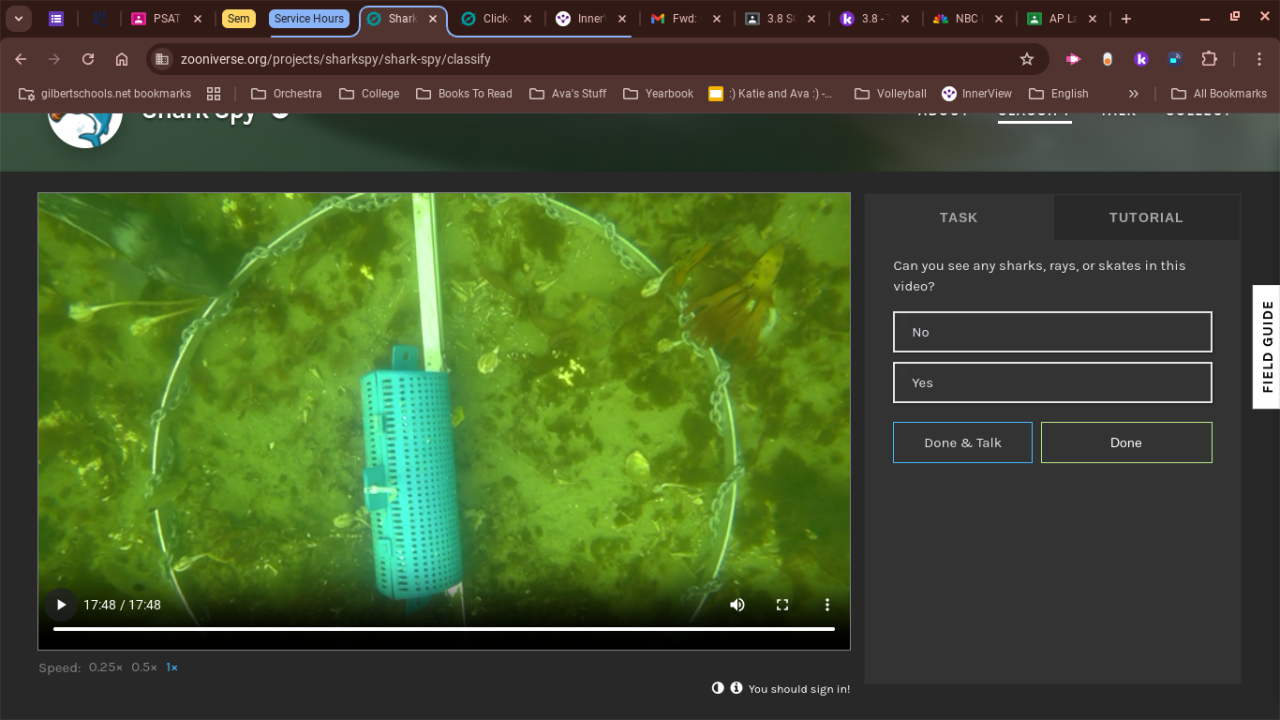Play the shark video
The height and width of the screenshot is (720, 1280).
(x=61, y=604)
